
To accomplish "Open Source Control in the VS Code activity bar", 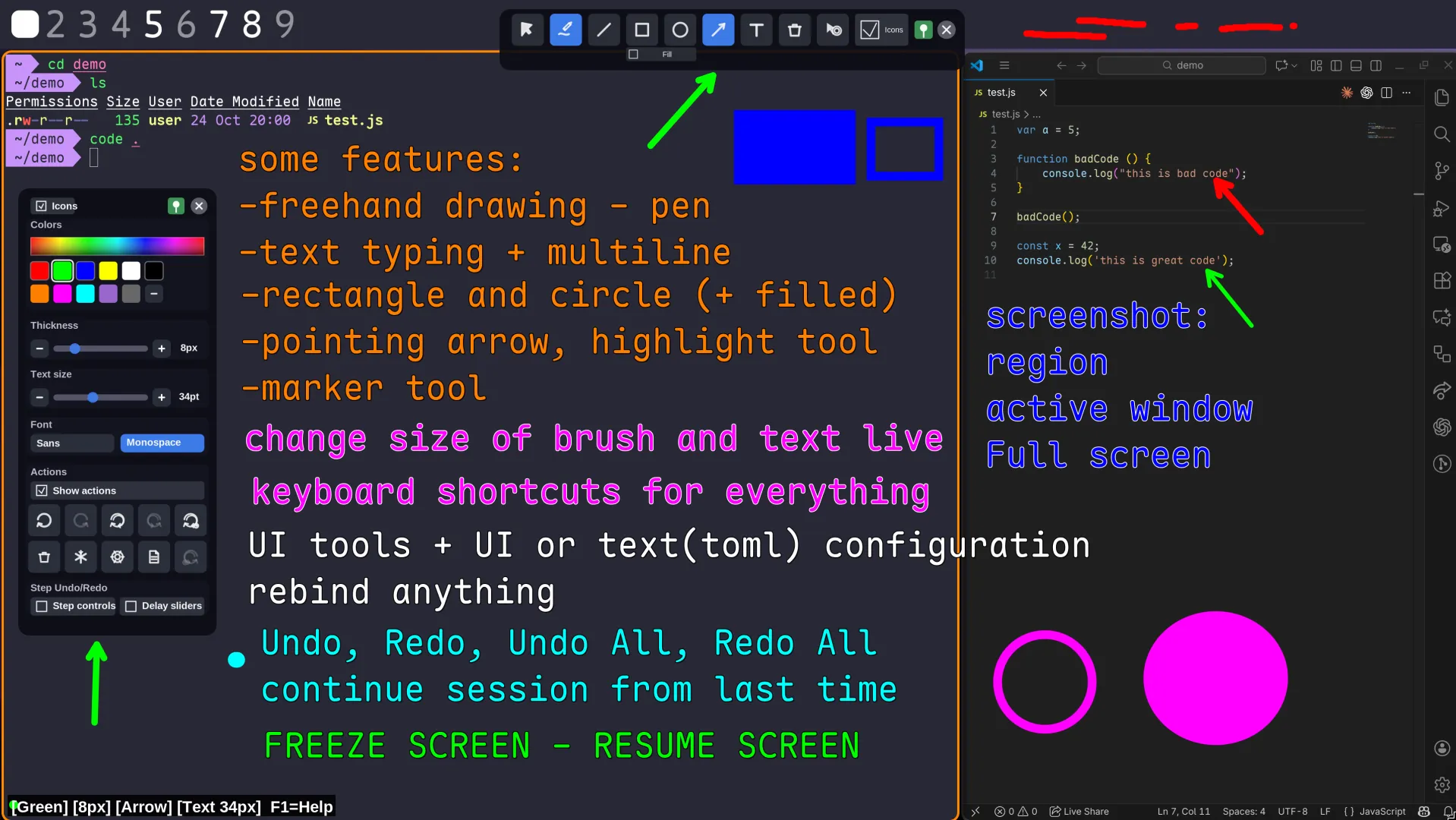I will coord(1441,171).
